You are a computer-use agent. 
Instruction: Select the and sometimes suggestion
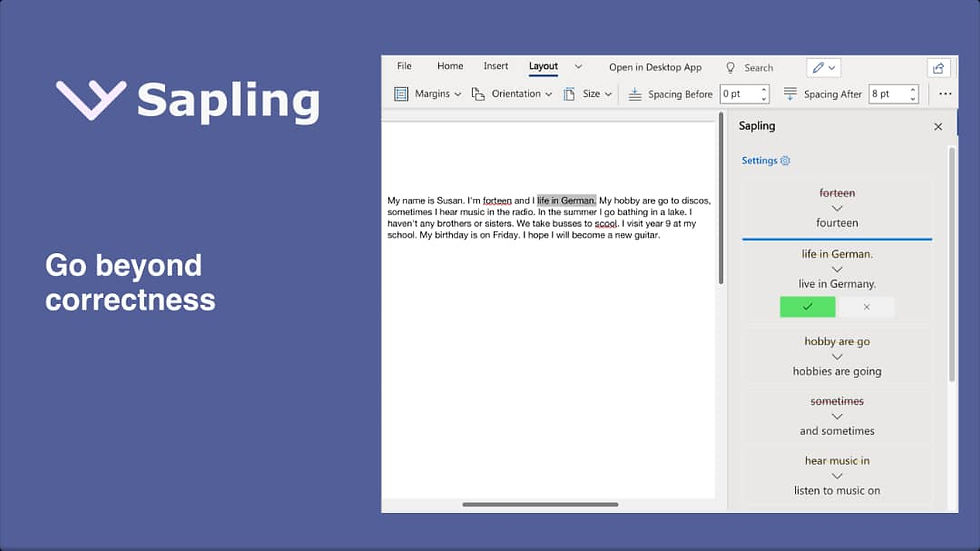[x=837, y=416]
